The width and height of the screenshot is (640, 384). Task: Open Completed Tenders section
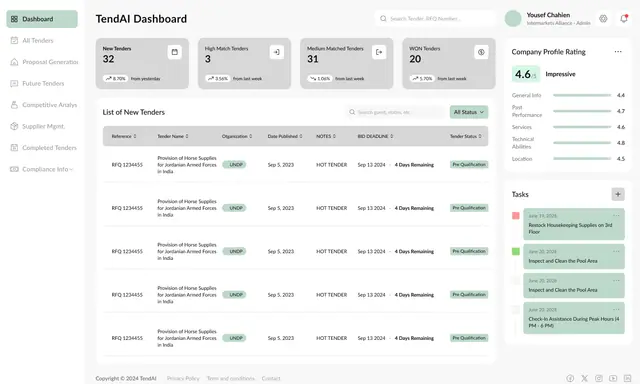tap(49, 148)
